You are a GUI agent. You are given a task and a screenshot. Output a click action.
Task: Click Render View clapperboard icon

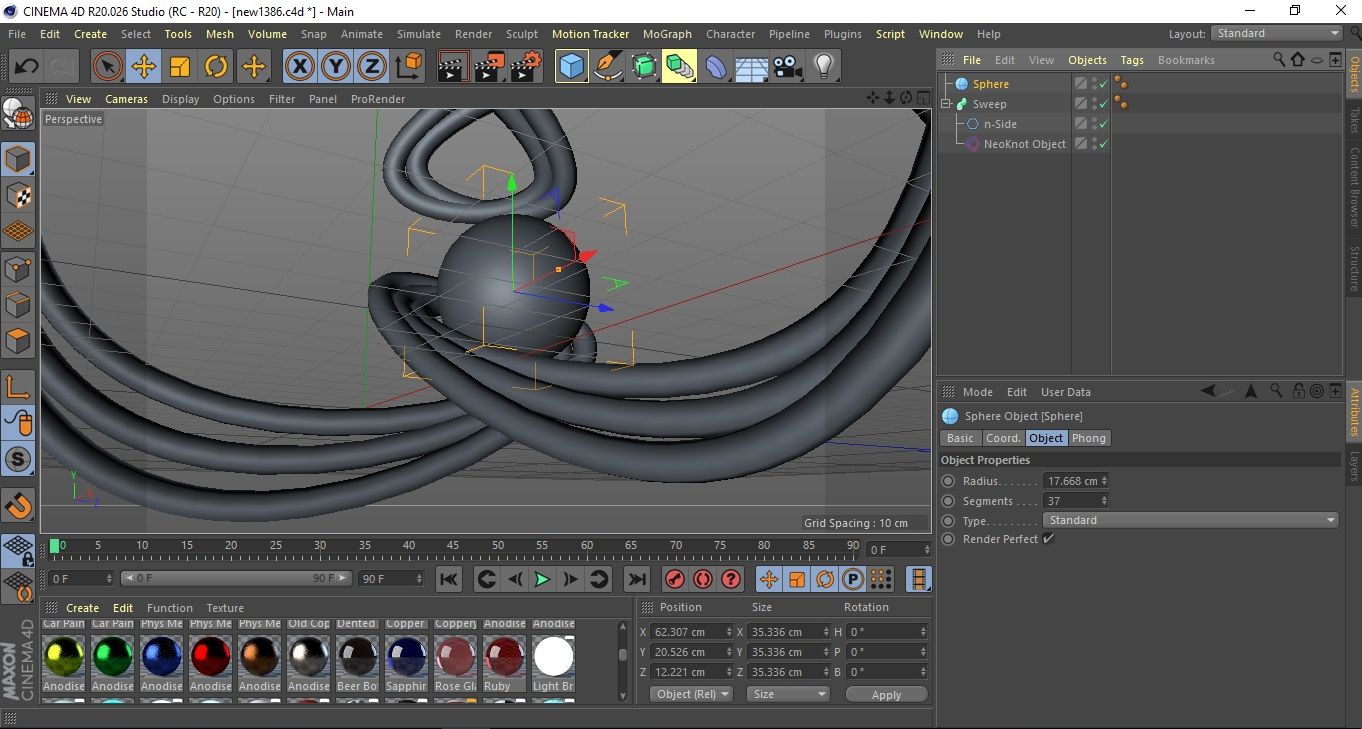(453, 67)
